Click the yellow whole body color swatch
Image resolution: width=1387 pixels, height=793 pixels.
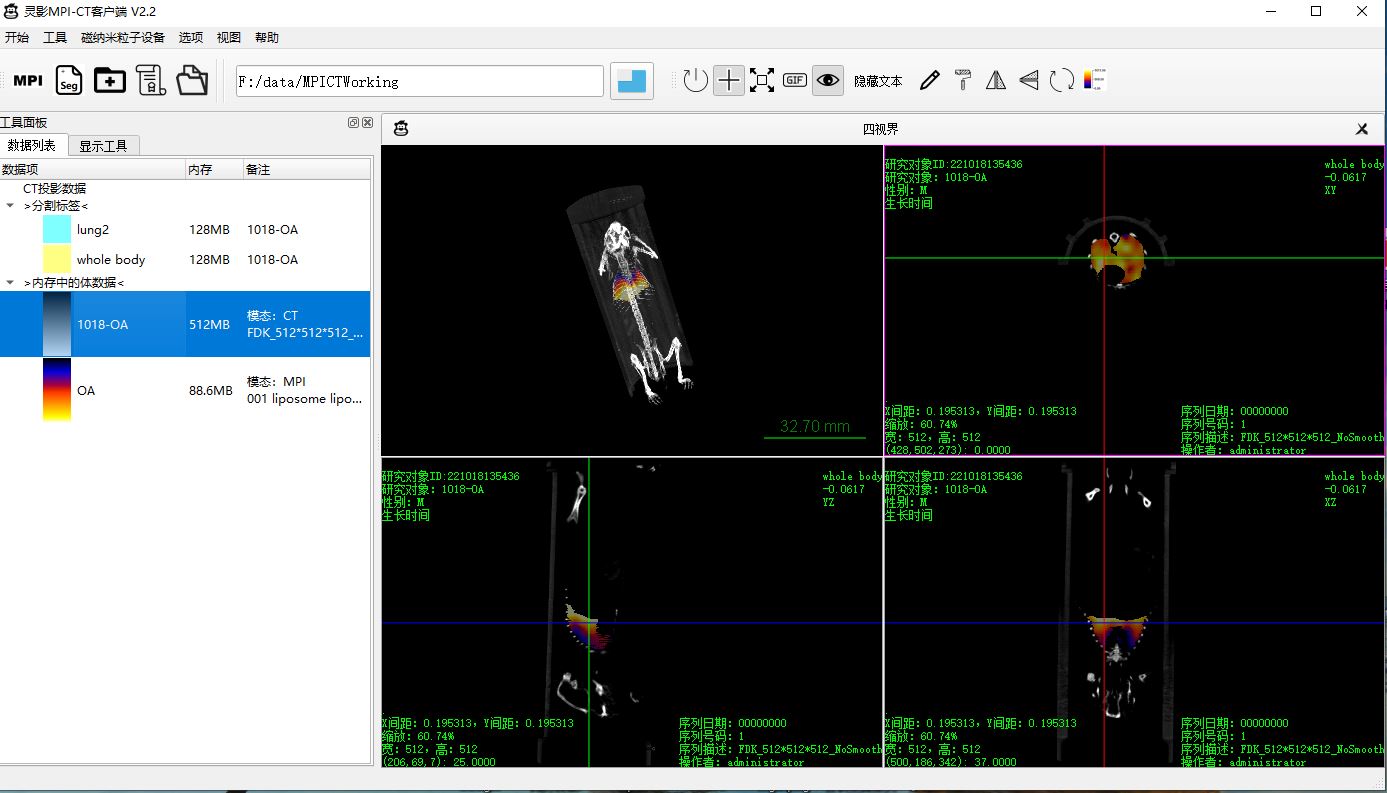coord(57,259)
